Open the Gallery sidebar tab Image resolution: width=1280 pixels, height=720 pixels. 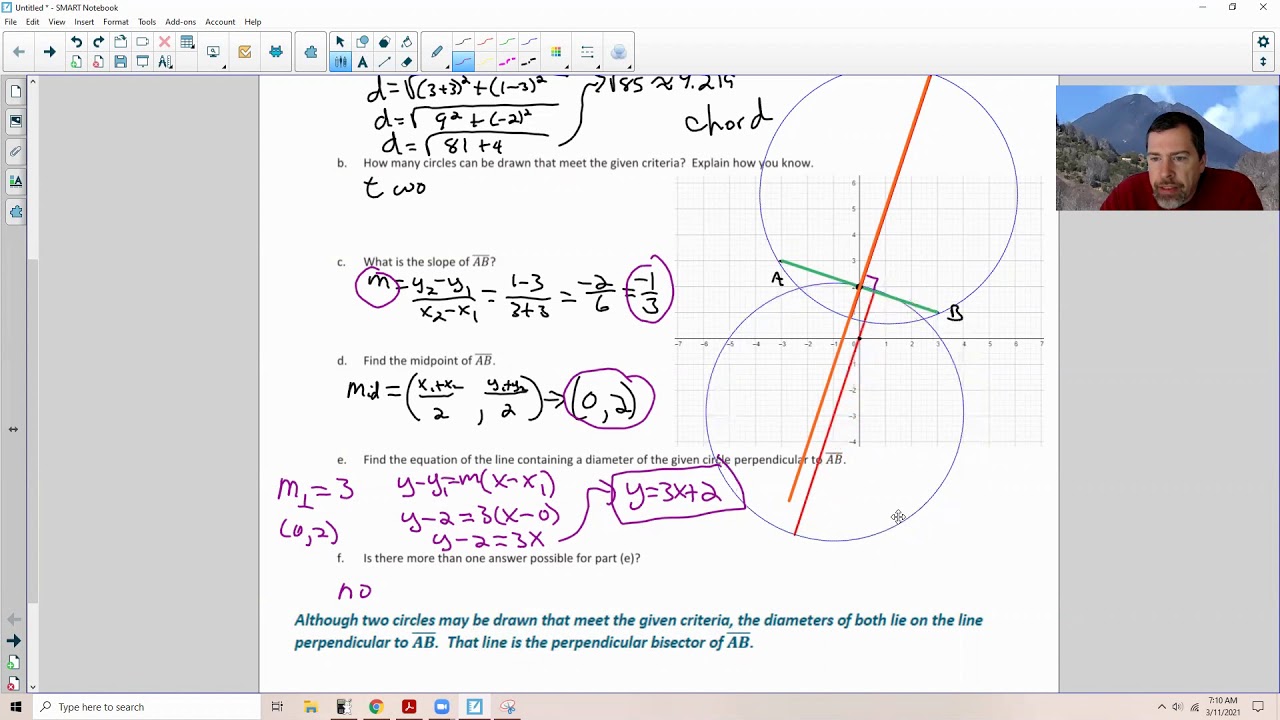(16, 122)
